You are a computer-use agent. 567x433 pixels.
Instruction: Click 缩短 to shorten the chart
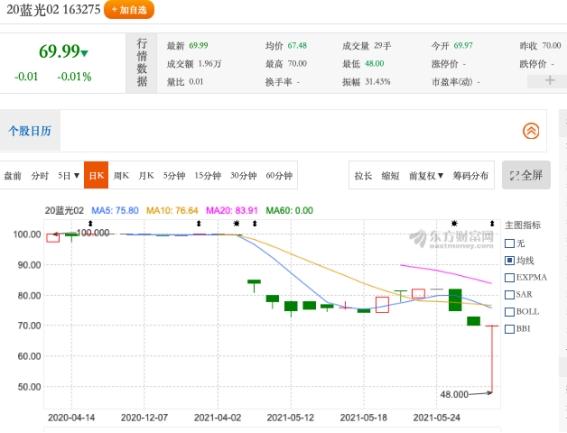click(391, 176)
